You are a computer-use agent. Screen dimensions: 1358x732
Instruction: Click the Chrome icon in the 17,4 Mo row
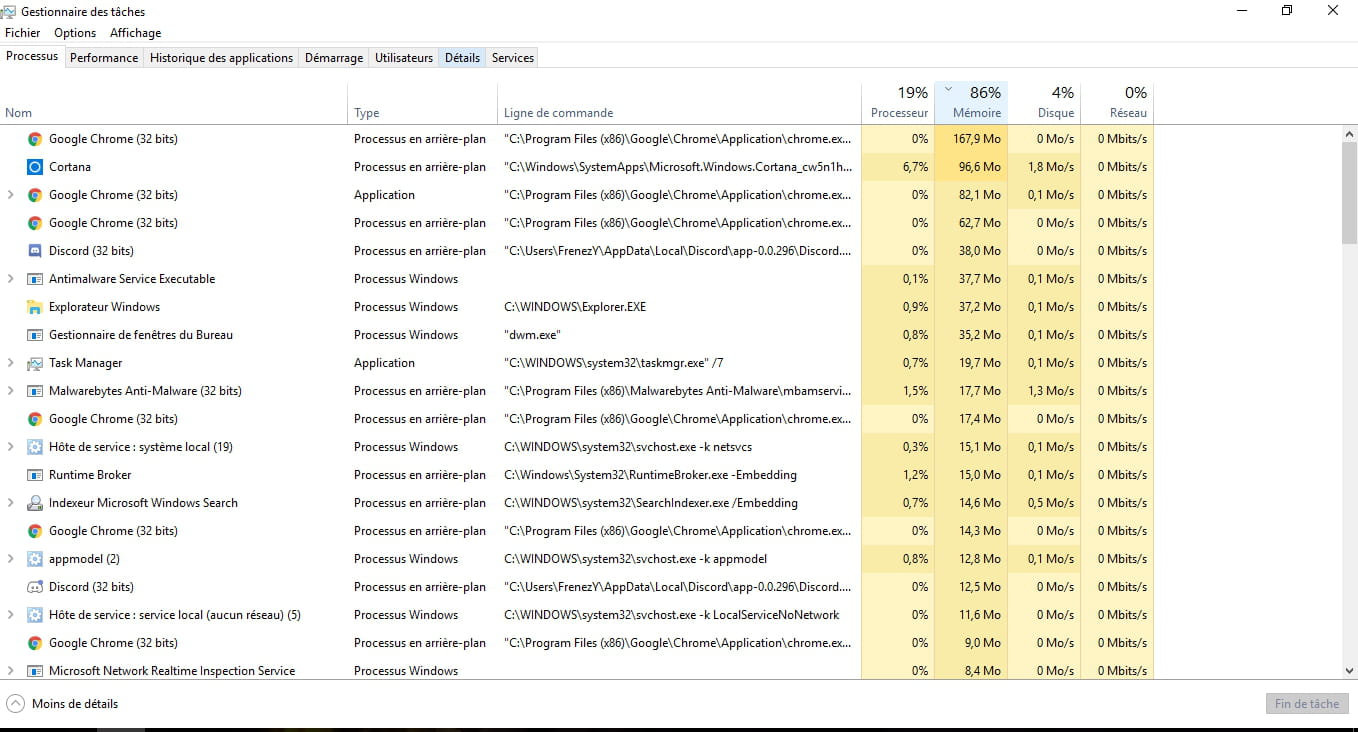pyautogui.click(x=35, y=419)
